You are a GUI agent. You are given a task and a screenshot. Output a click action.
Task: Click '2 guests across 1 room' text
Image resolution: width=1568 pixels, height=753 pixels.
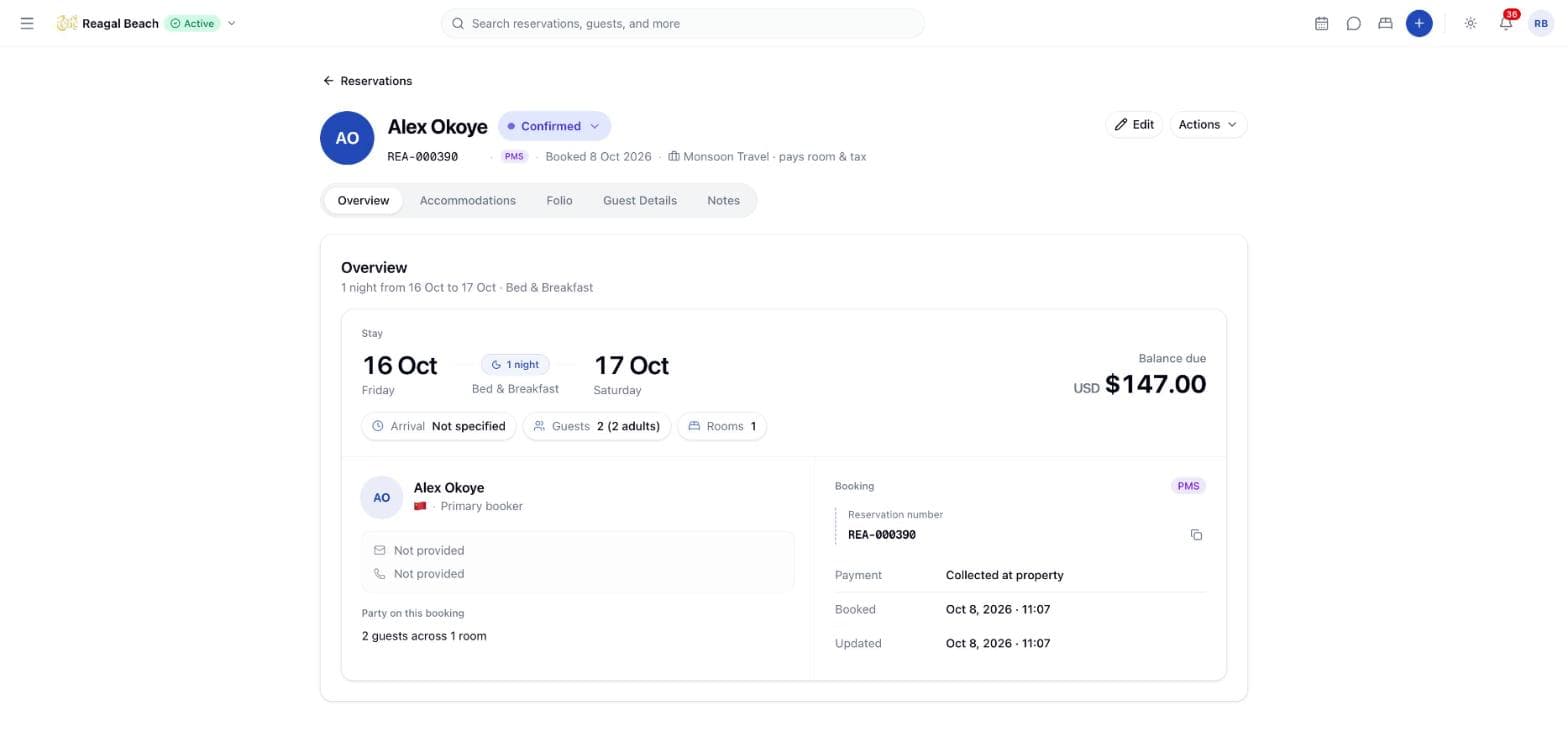[424, 636]
